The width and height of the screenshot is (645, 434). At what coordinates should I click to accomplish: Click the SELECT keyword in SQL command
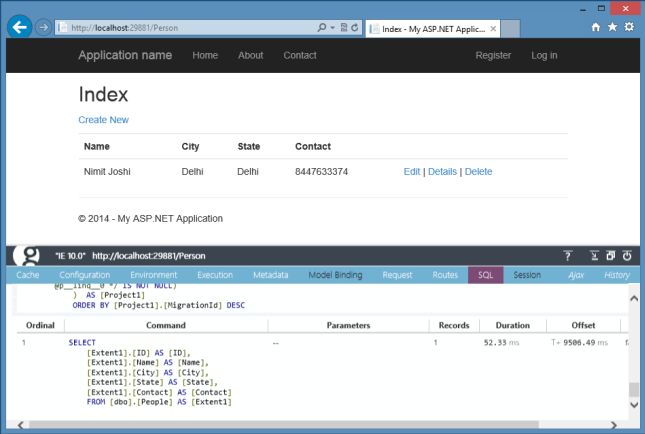[x=82, y=342]
